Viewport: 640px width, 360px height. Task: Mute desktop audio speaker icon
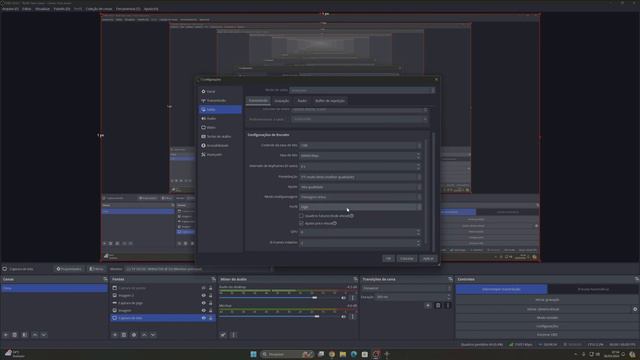[343, 298]
